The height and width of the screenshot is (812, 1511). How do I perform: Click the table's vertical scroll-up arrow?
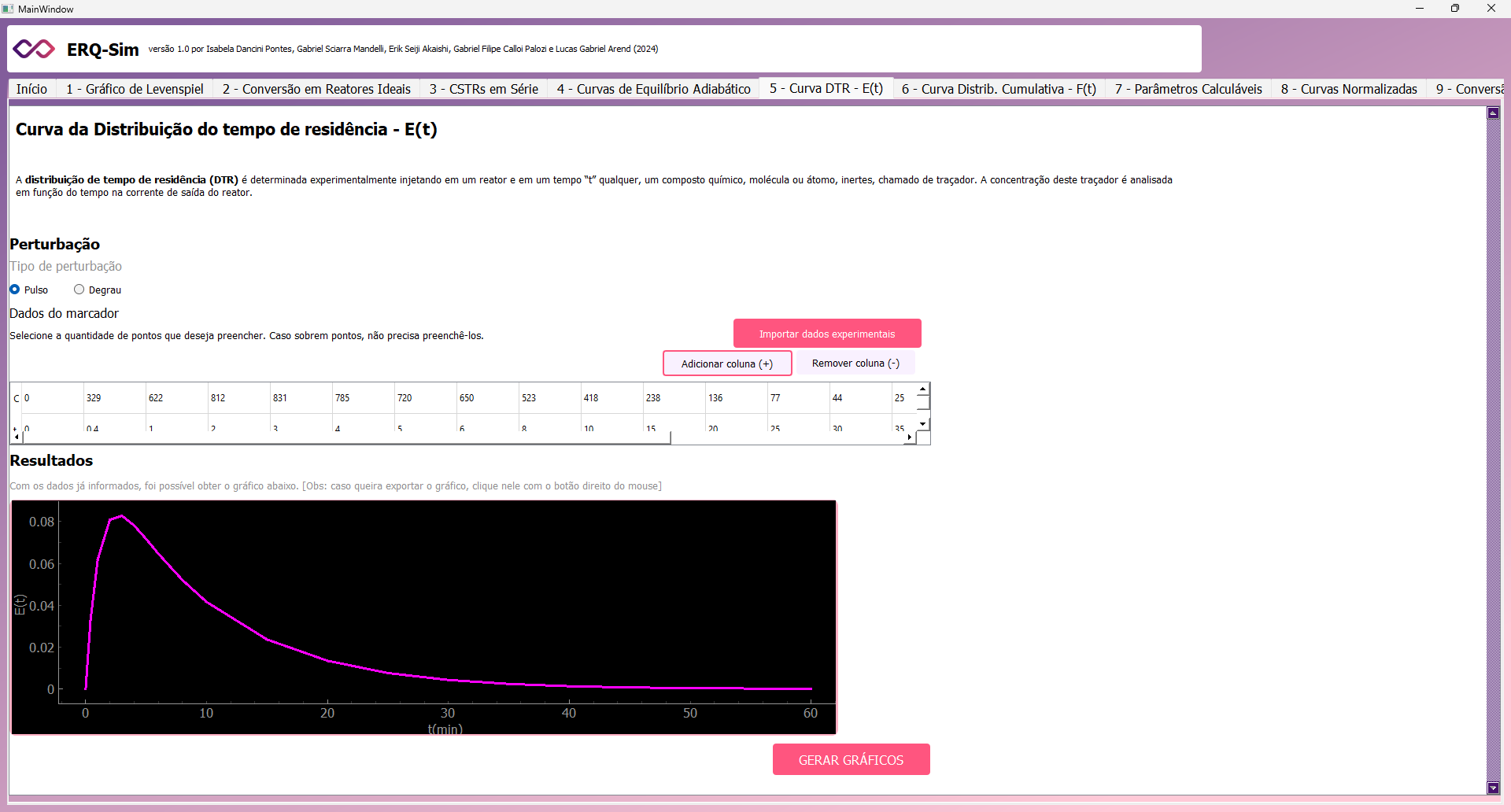(x=922, y=389)
